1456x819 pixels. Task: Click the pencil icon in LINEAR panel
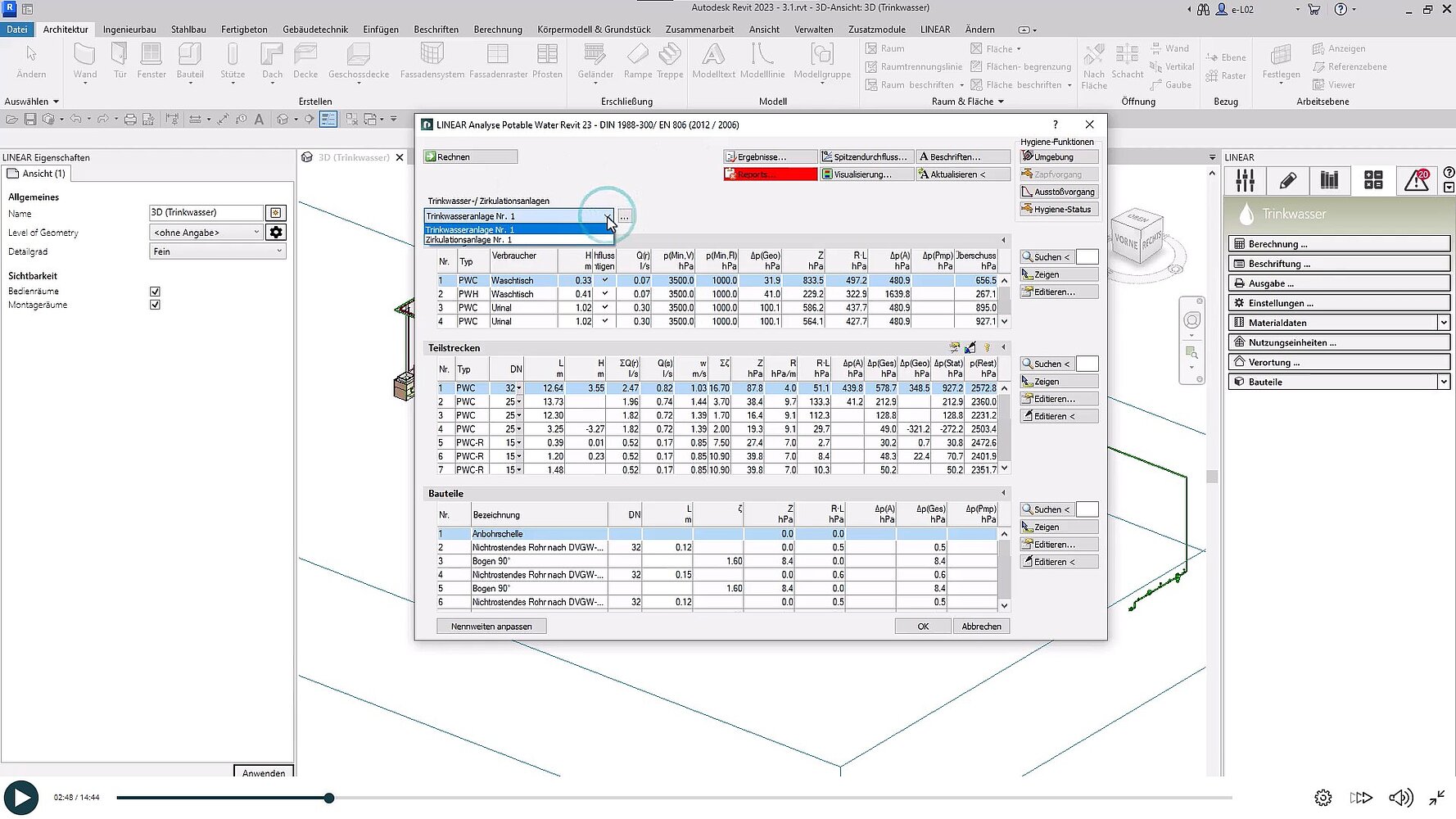[1287, 180]
